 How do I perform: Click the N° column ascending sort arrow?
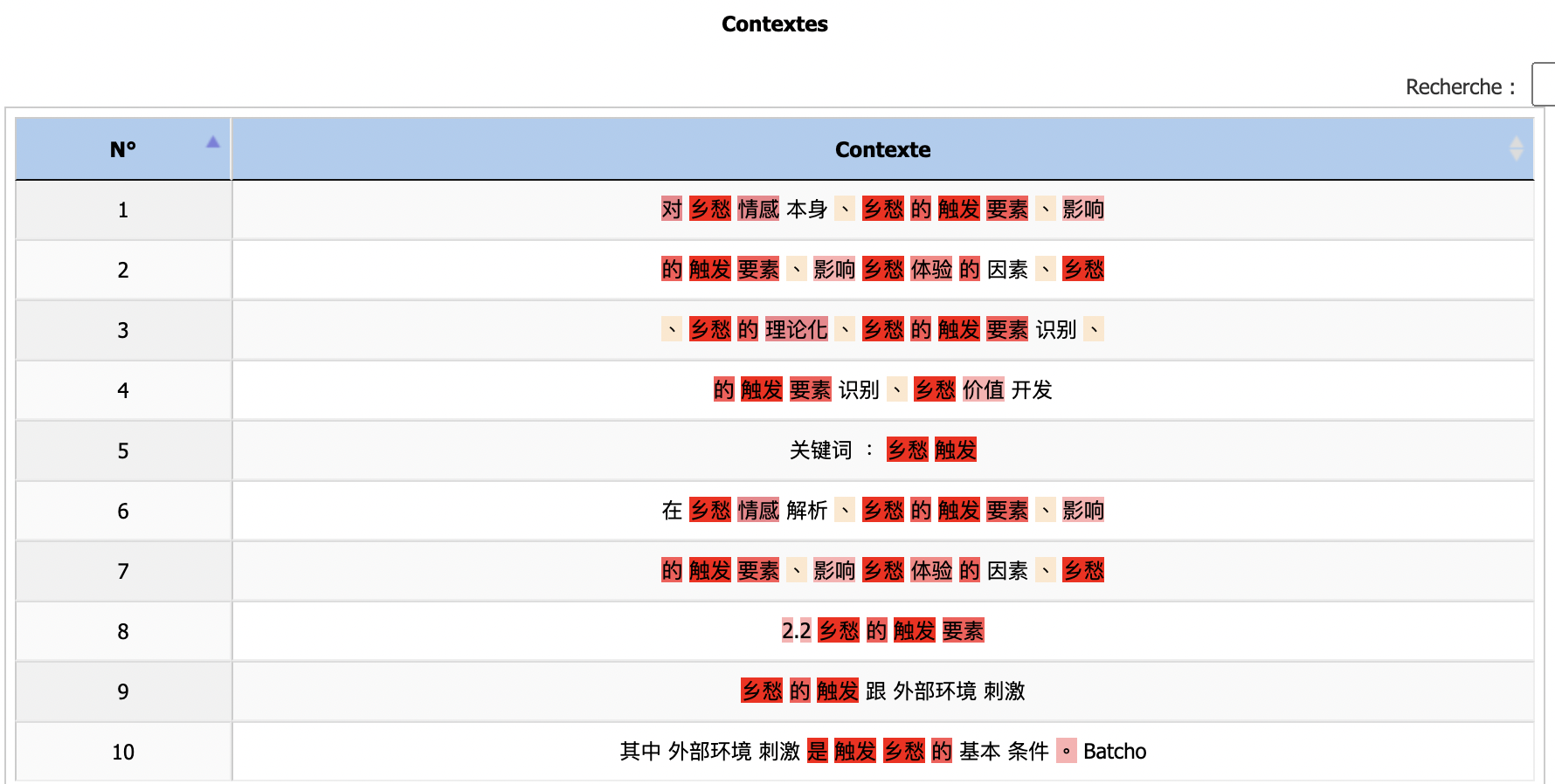212,142
